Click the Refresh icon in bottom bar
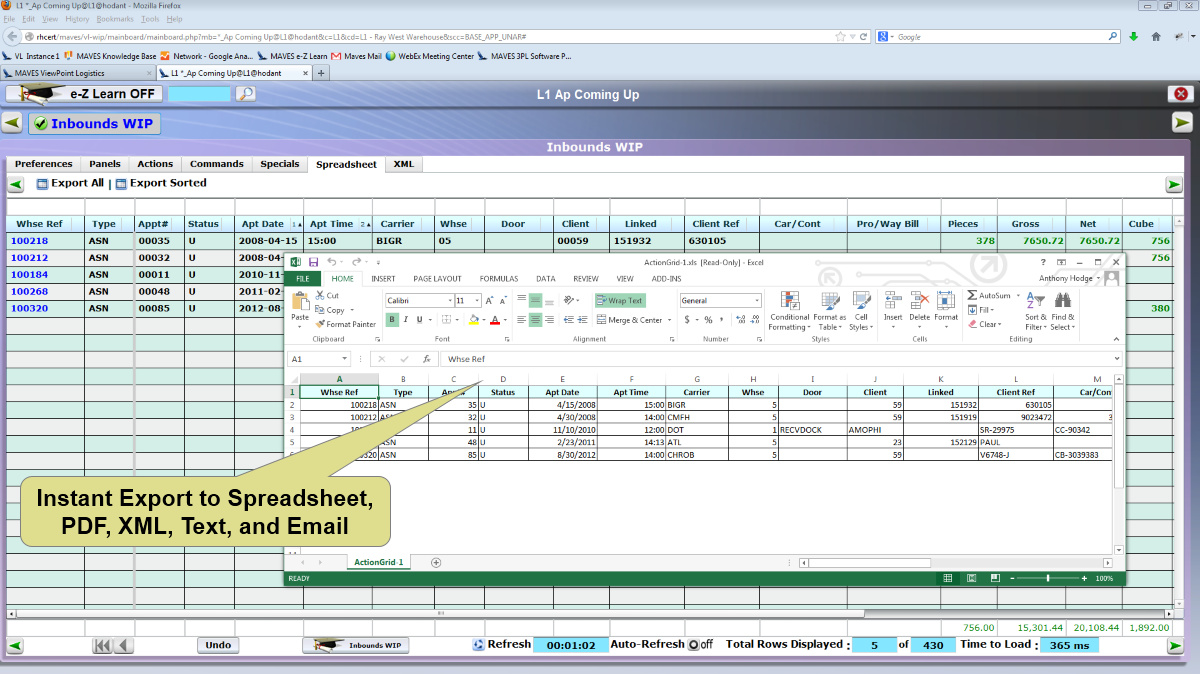This screenshot has width=1200, height=674. coord(478,645)
